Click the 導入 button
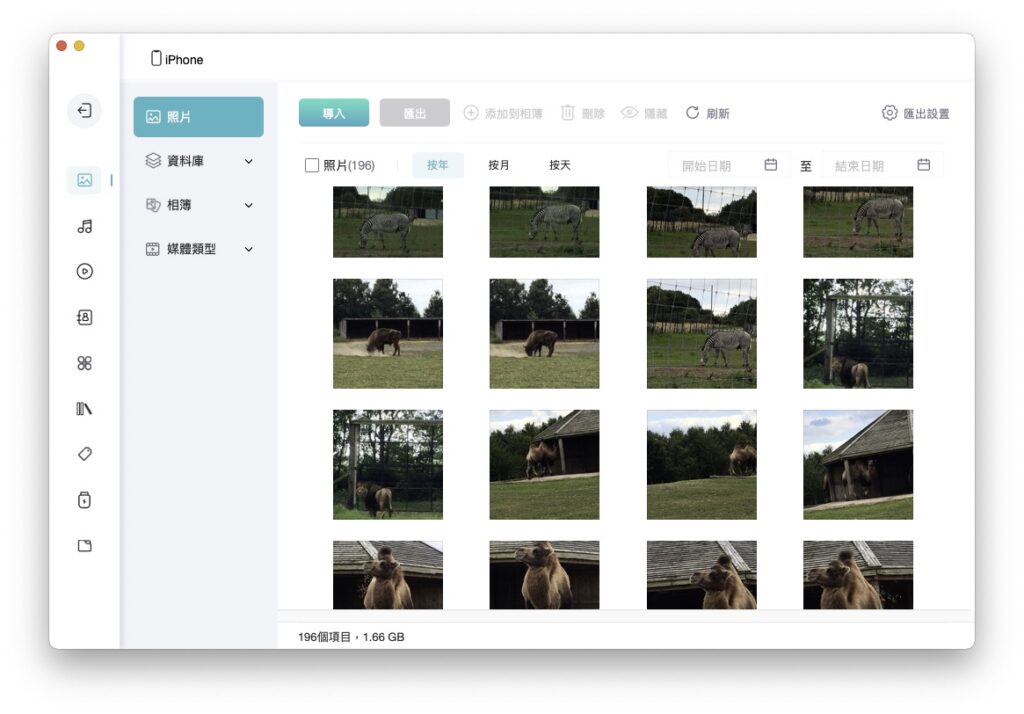This screenshot has height=714, width=1024. 334,113
